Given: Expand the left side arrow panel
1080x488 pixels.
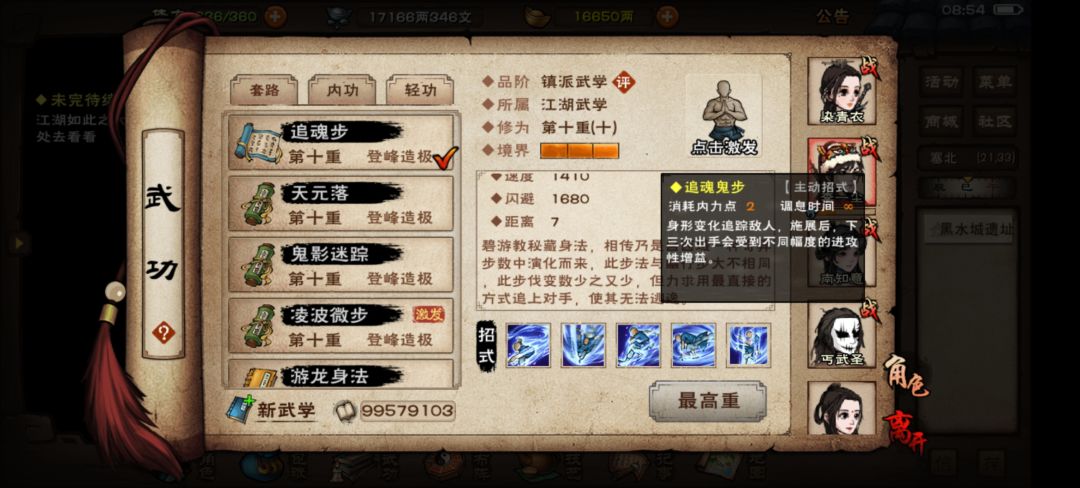Looking at the screenshot, I should point(19,242).
